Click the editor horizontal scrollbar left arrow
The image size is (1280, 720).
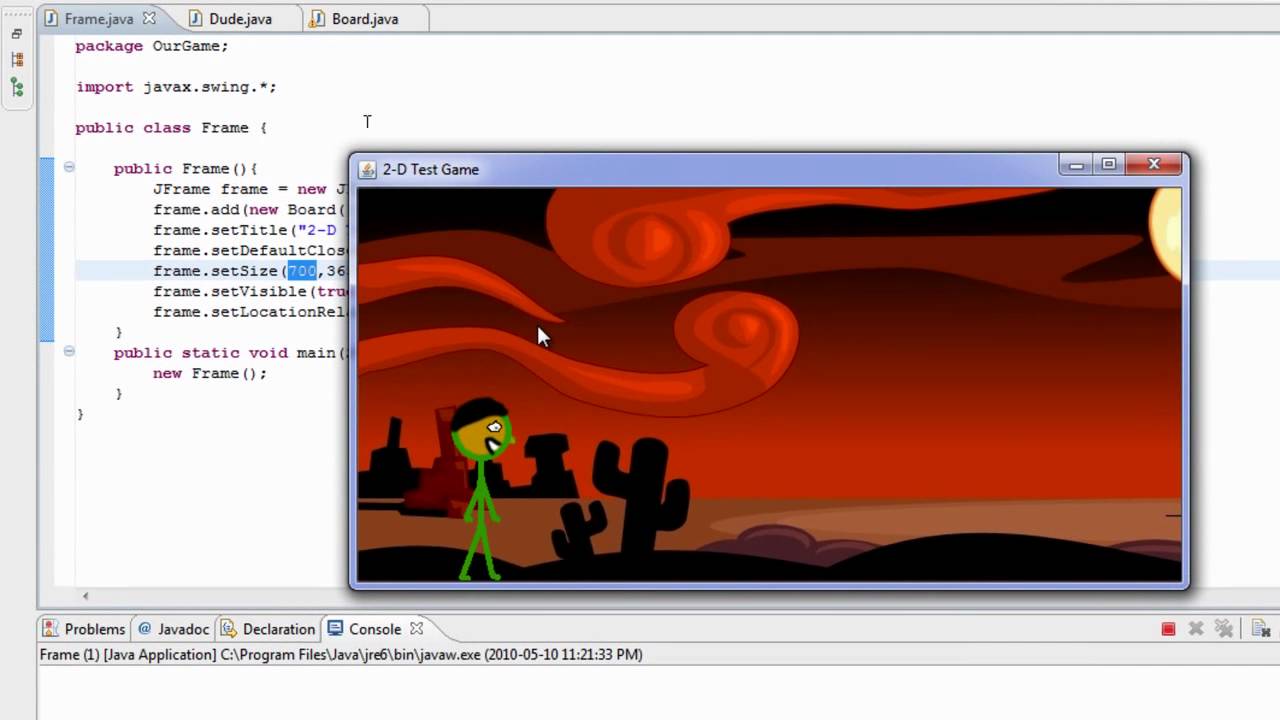(85, 596)
